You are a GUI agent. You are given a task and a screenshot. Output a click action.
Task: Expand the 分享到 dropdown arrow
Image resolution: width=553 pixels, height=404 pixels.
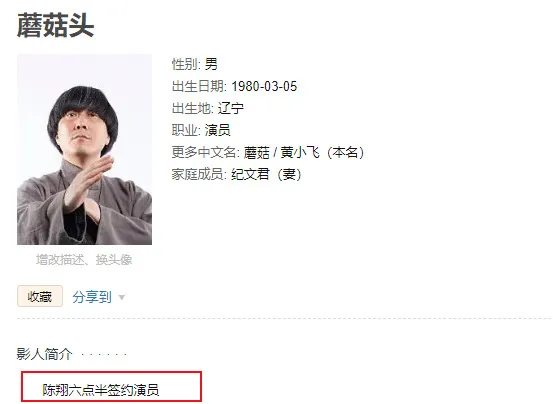(x=122, y=298)
